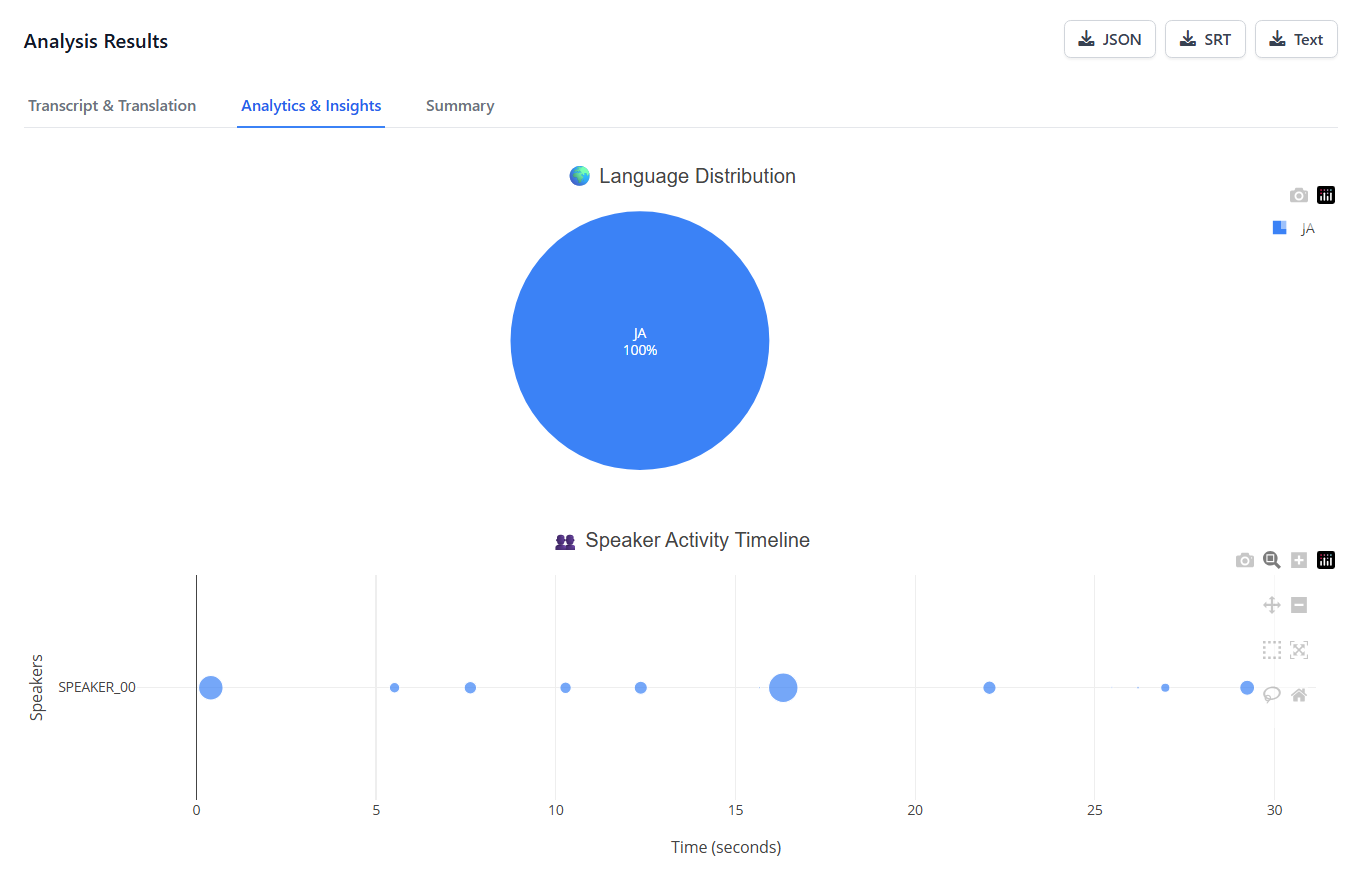
Task: Click Autoscale icon on timeline chart
Action: (1299, 650)
